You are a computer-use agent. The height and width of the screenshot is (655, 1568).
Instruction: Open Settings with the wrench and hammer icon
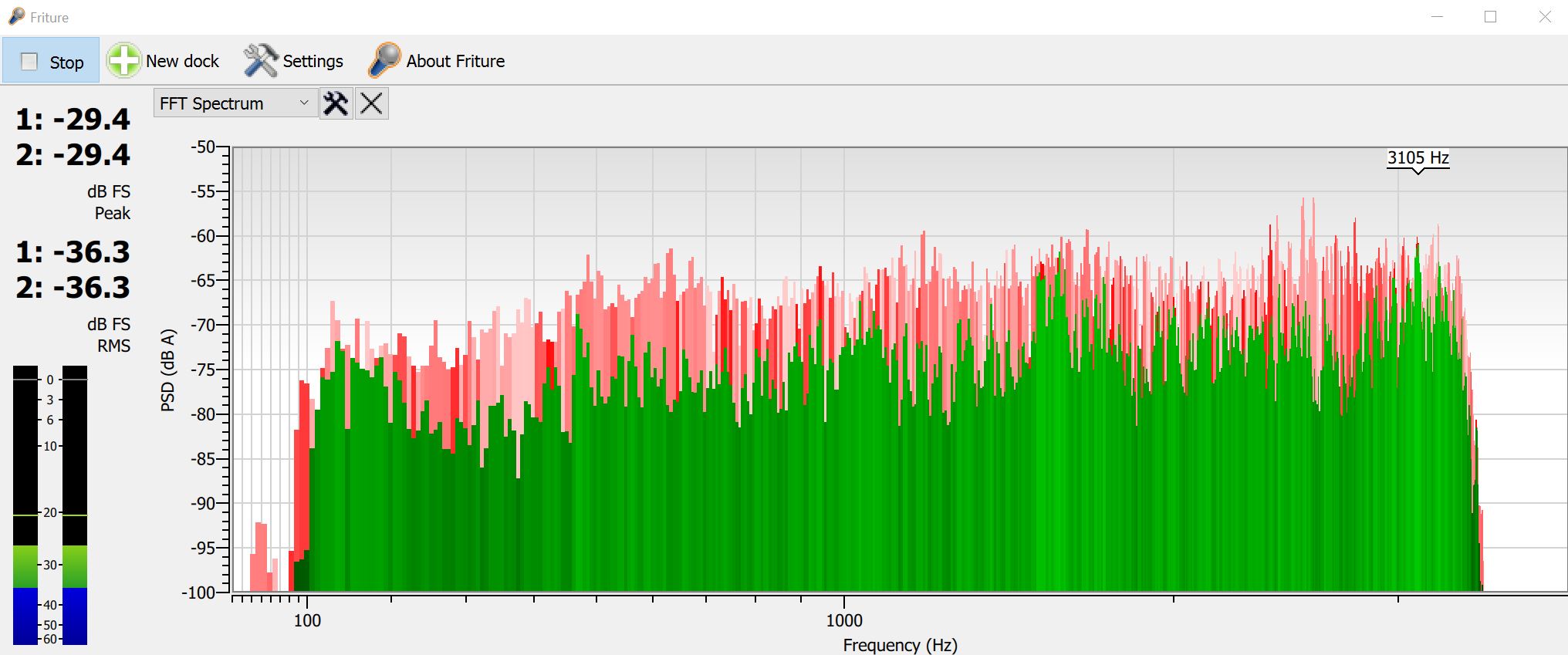(293, 61)
